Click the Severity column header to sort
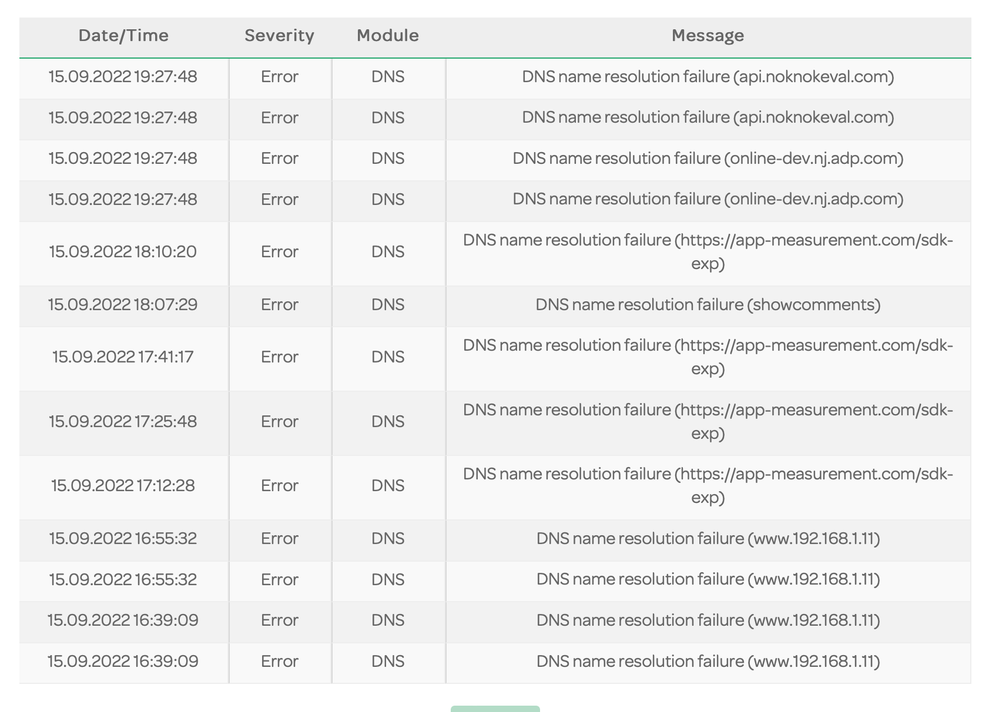This screenshot has width=999, height=712. pos(279,36)
